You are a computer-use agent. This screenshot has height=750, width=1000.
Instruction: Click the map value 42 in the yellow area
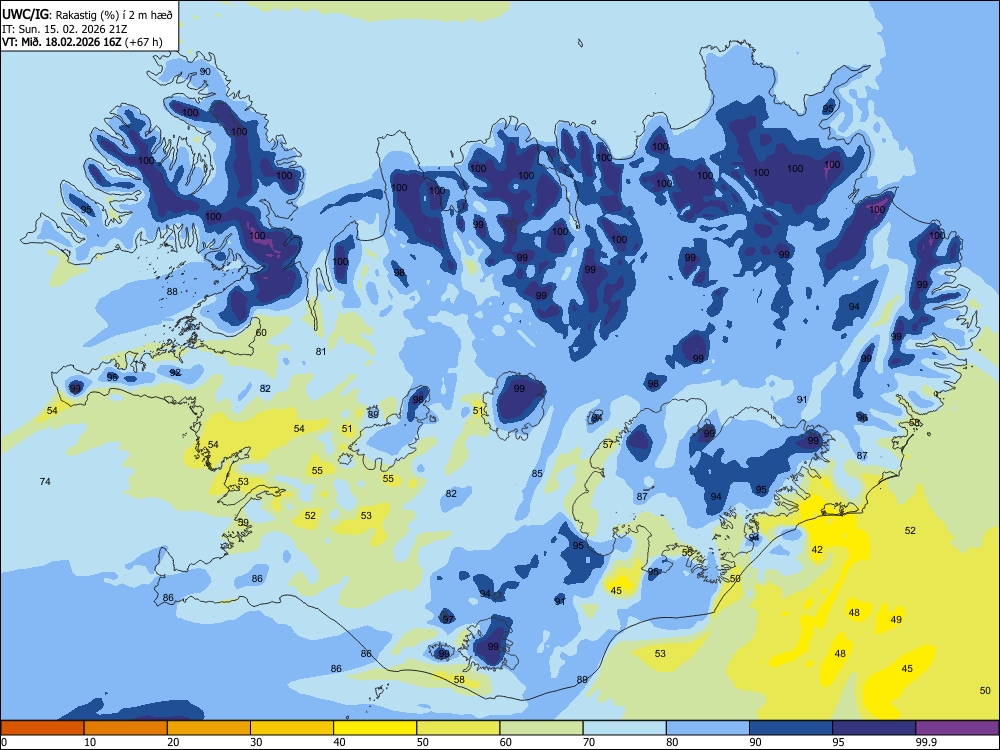point(817,550)
